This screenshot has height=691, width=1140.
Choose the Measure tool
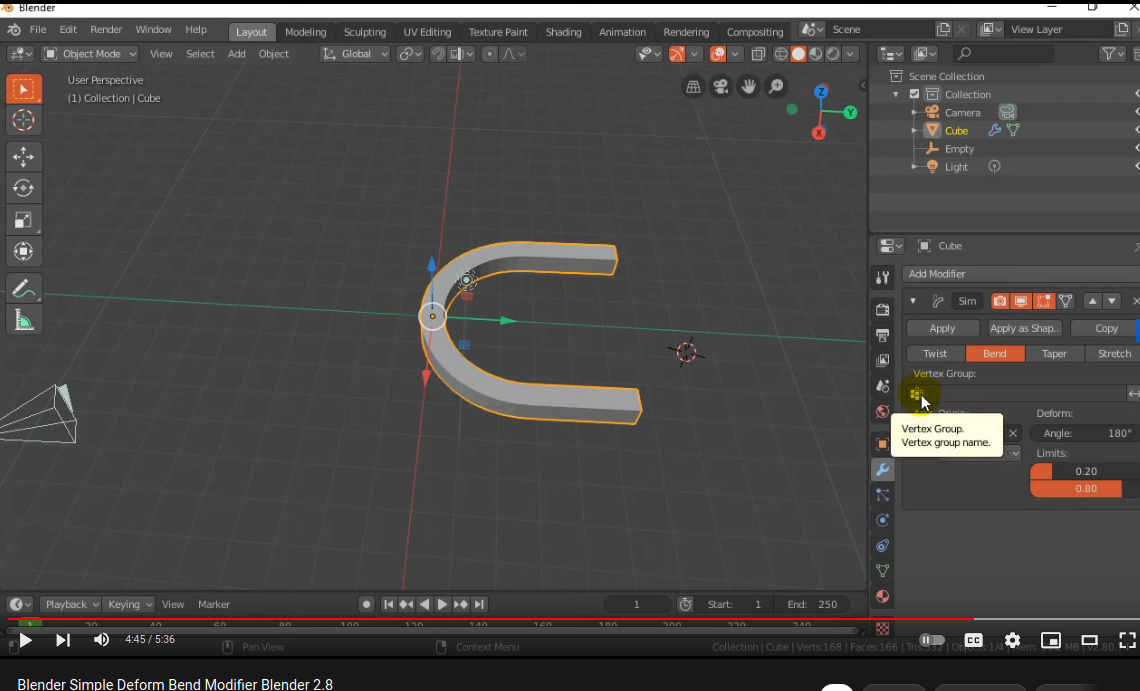pyautogui.click(x=24, y=320)
